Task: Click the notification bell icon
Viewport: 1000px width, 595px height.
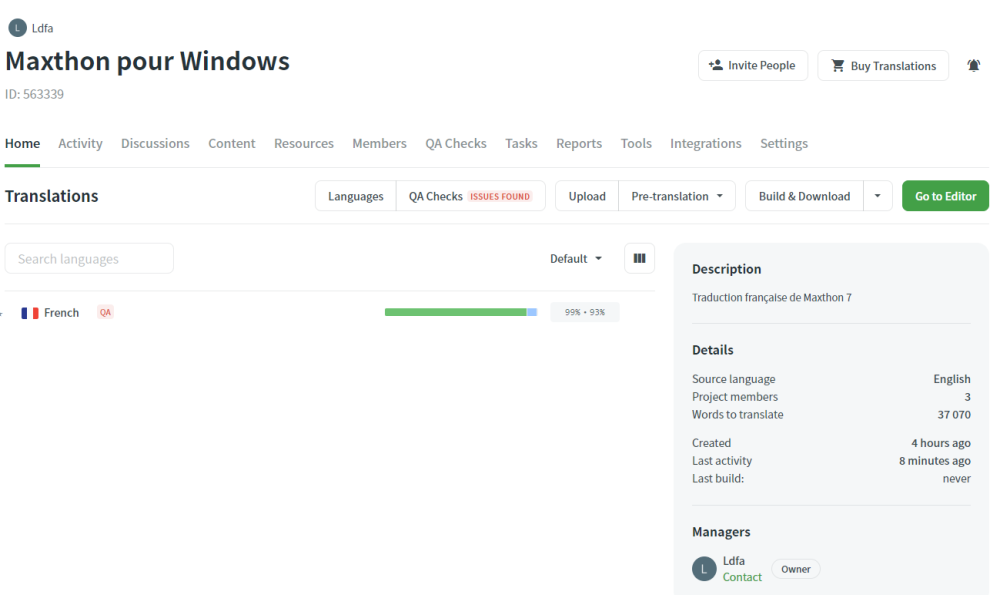Action: (973, 66)
